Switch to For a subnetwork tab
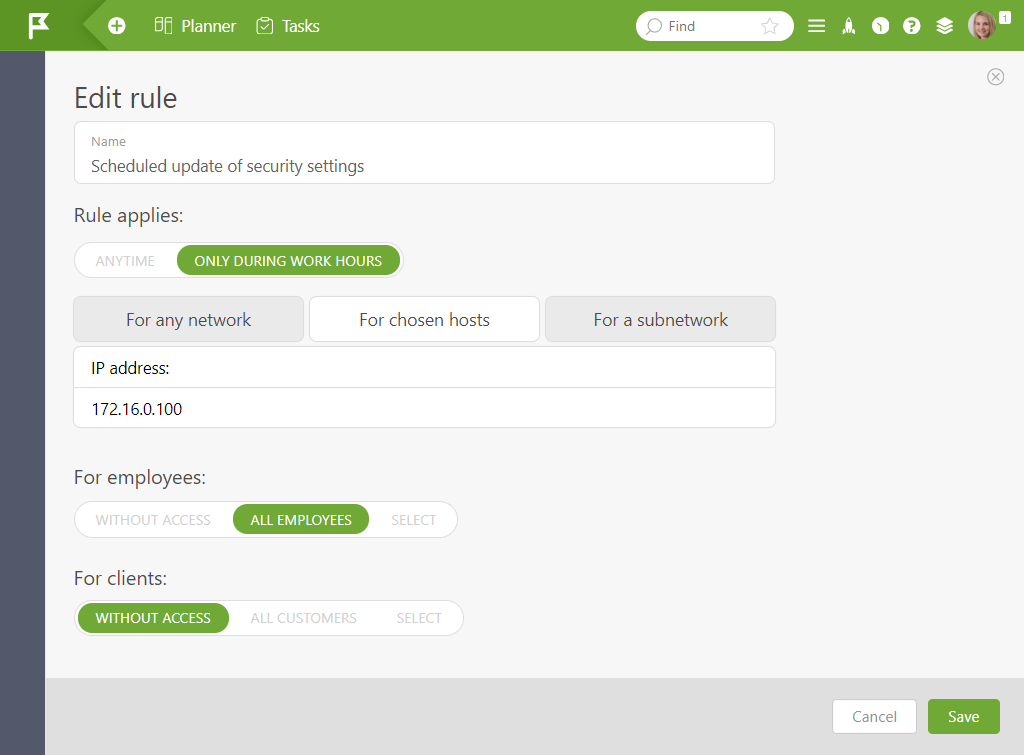 (x=660, y=319)
